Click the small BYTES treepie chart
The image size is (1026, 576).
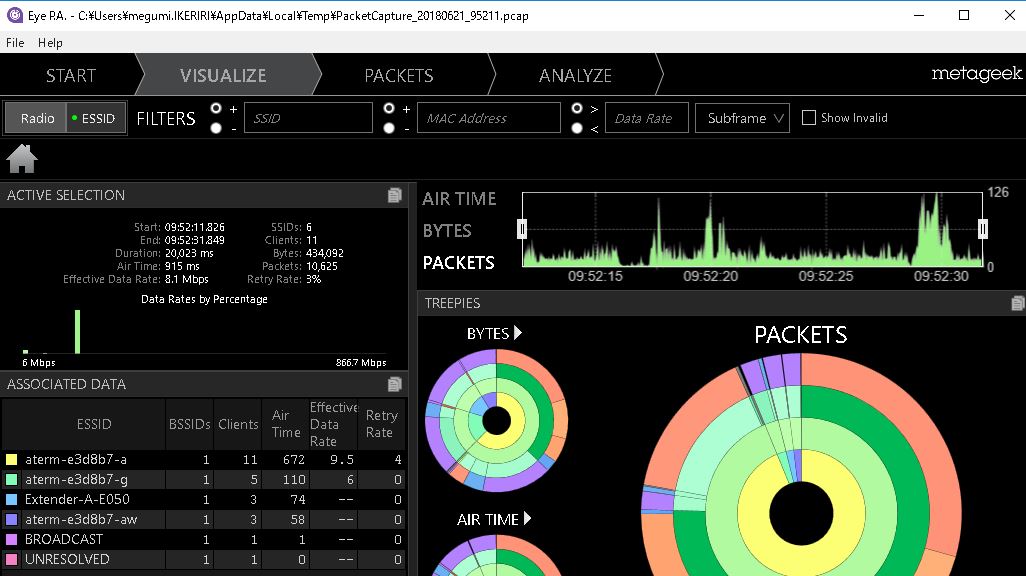click(497, 421)
